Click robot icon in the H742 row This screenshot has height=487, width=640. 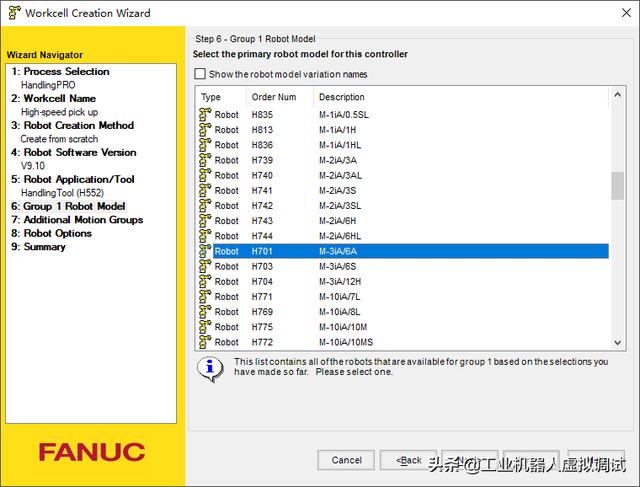click(205, 205)
